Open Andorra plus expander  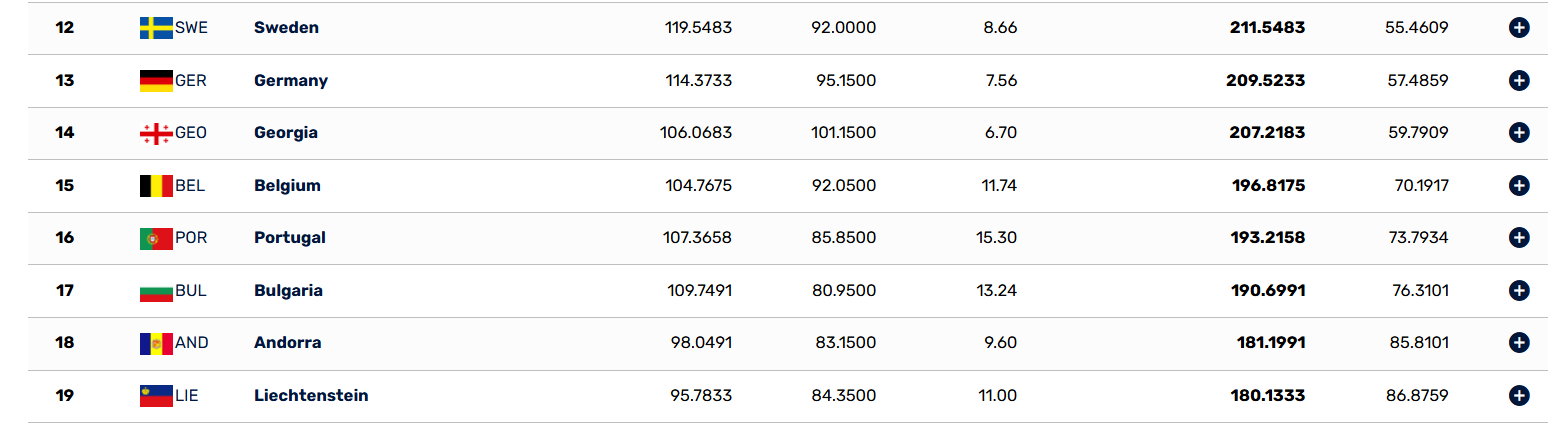coord(1519,343)
